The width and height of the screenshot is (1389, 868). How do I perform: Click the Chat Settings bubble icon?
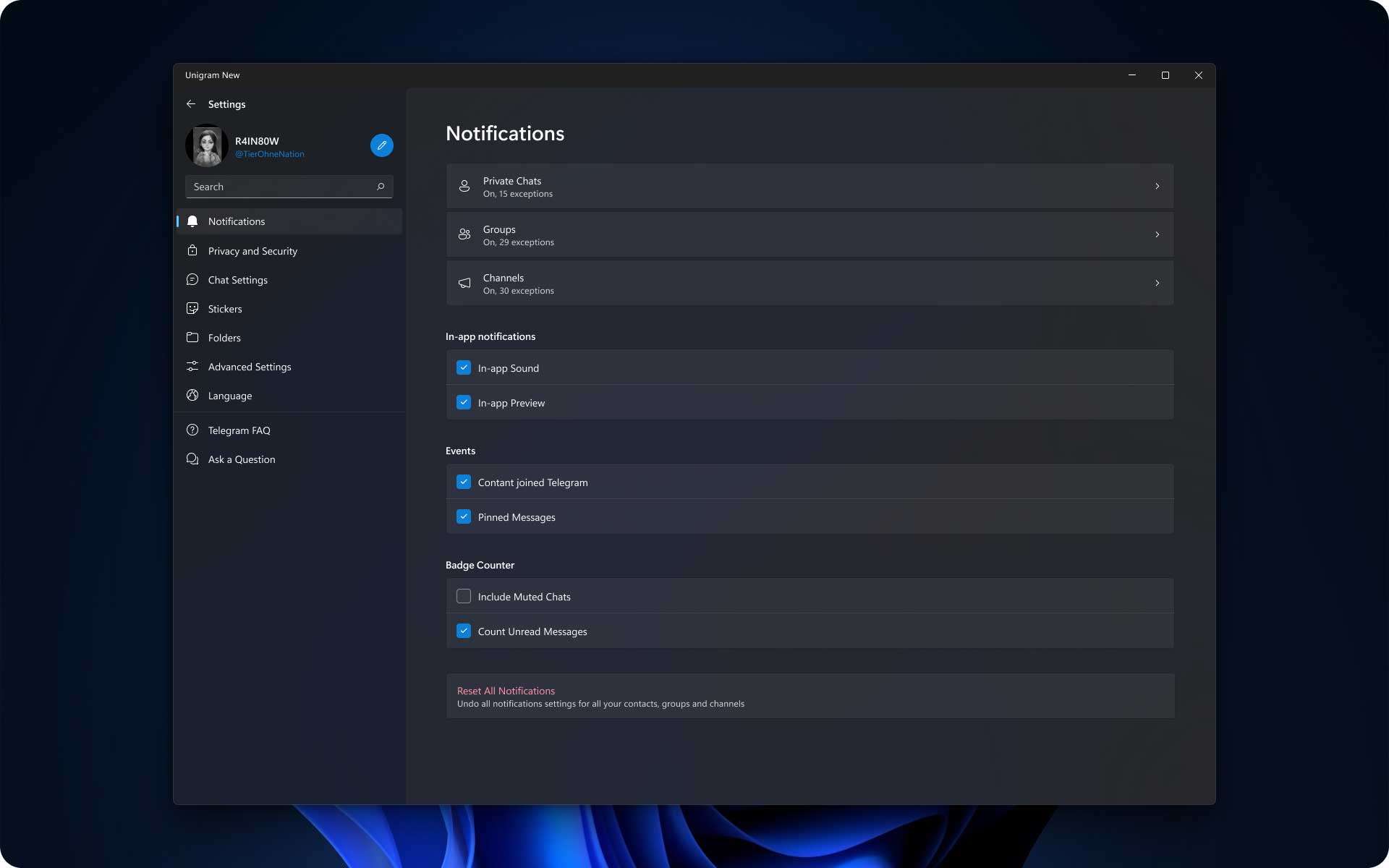pyautogui.click(x=192, y=279)
